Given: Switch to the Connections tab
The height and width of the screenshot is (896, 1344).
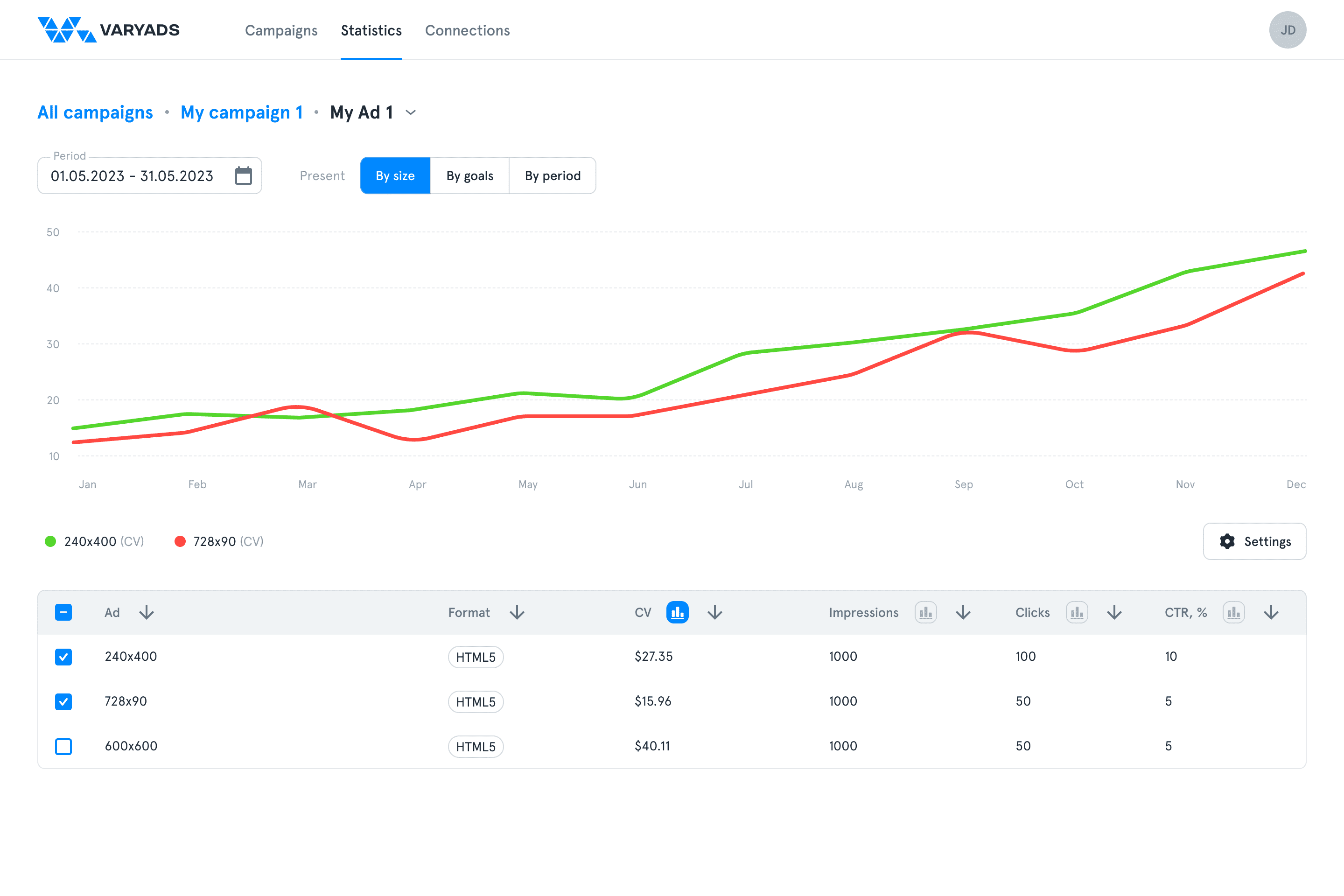Looking at the screenshot, I should (467, 30).
